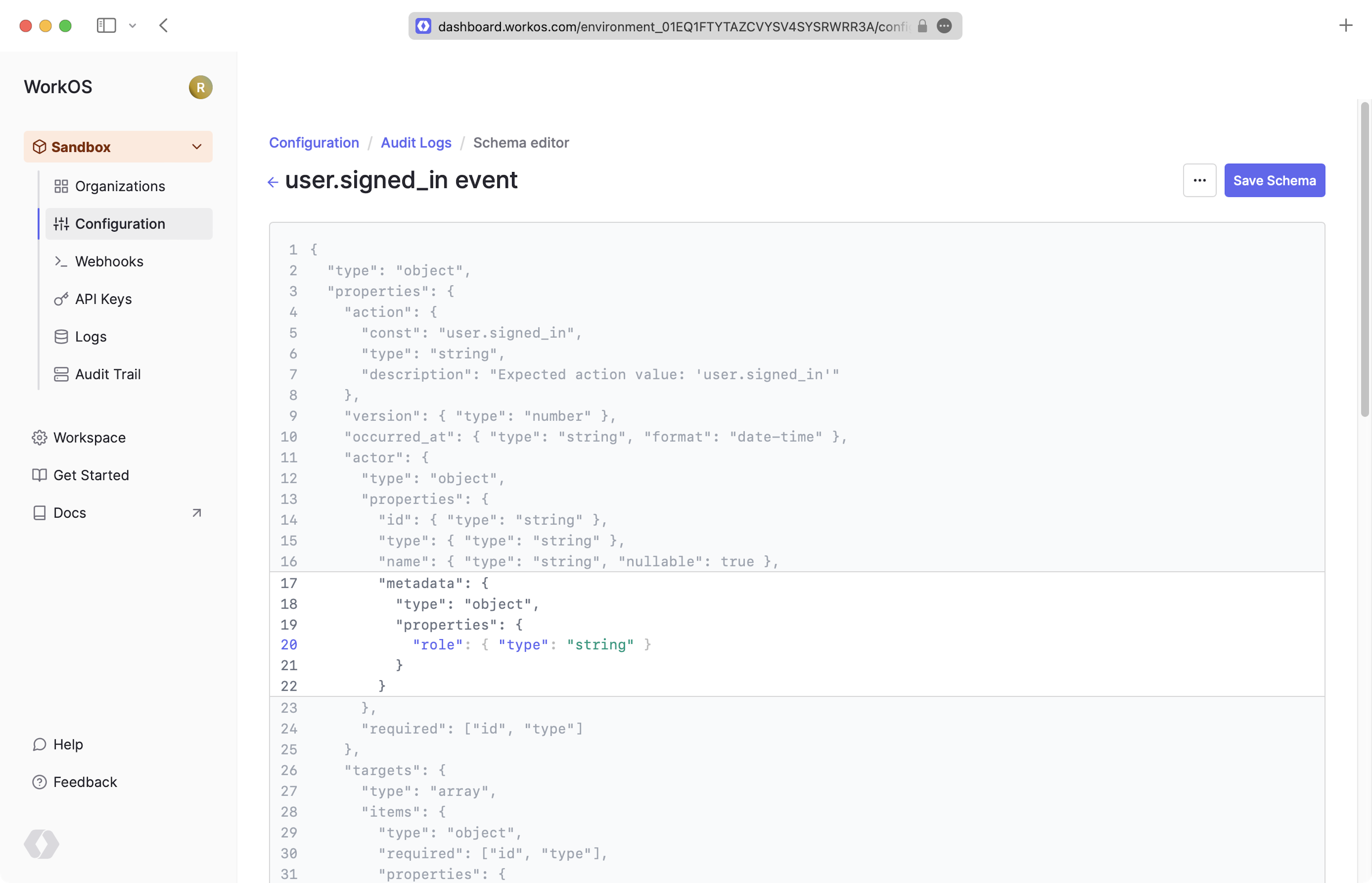Select Webhooks from sidebar navigation
Viewport: 1372px width, 883px height.
coord(109,261)
